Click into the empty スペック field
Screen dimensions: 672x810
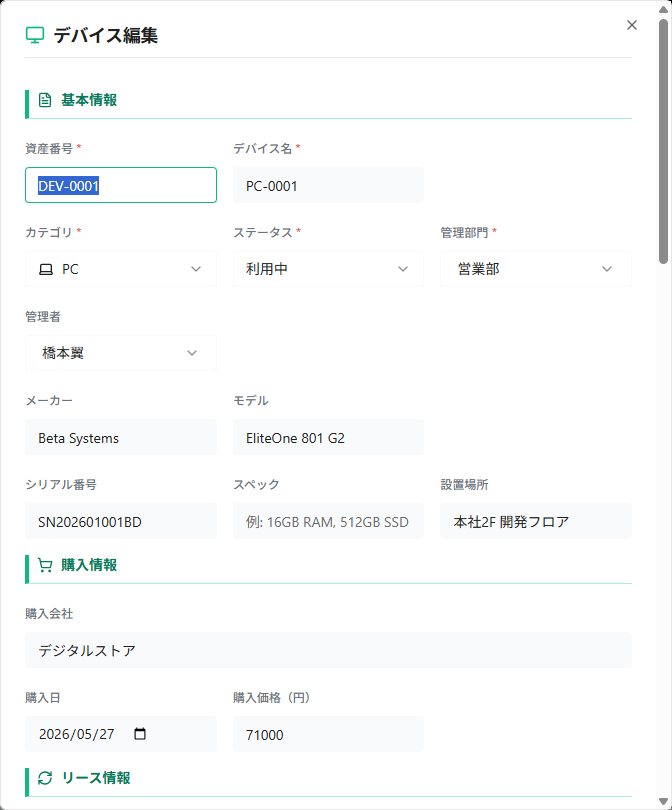tap(328, 521)
